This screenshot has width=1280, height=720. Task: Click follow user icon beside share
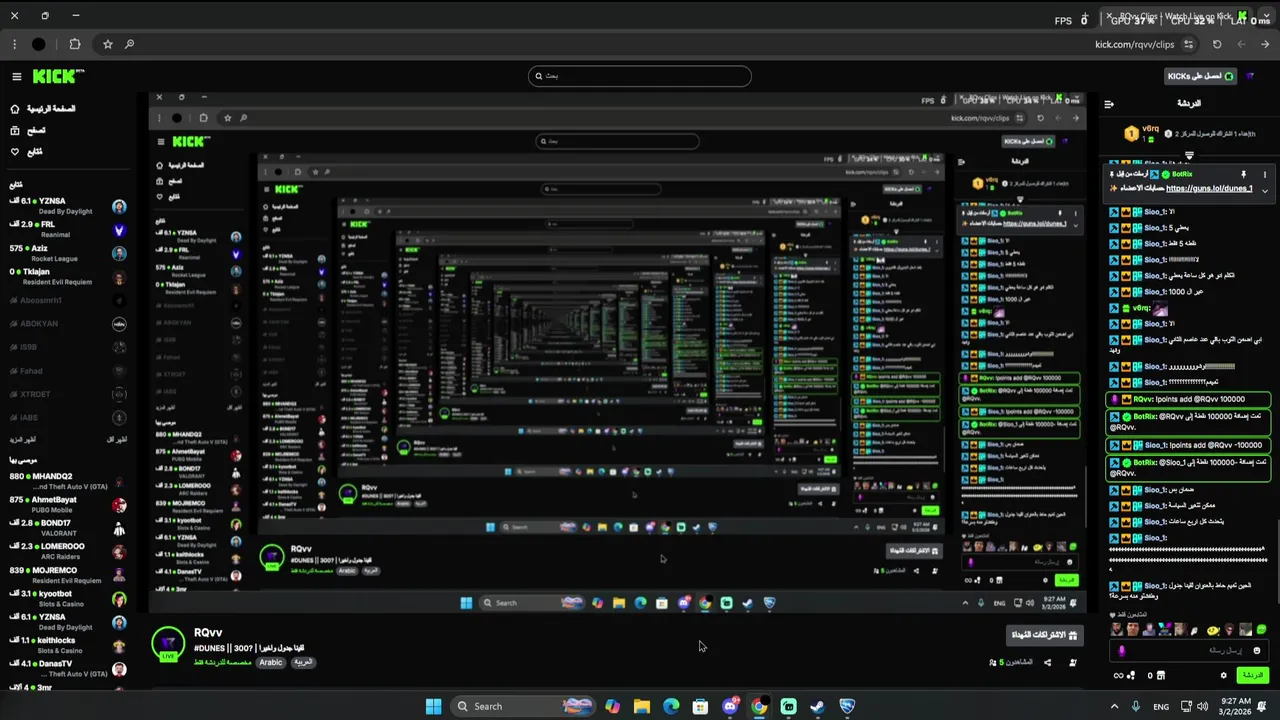(x=1073, y=662)
